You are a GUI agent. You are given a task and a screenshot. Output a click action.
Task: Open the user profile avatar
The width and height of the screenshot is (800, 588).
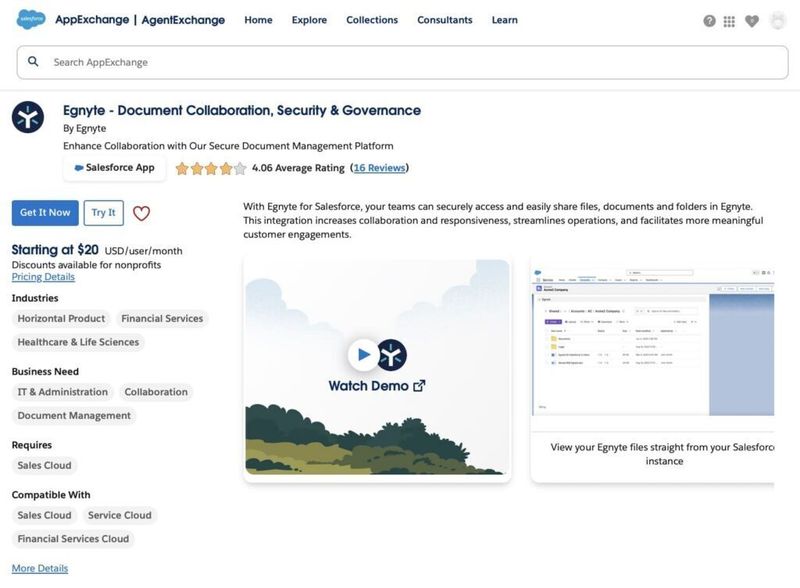[x=778, y=20]
